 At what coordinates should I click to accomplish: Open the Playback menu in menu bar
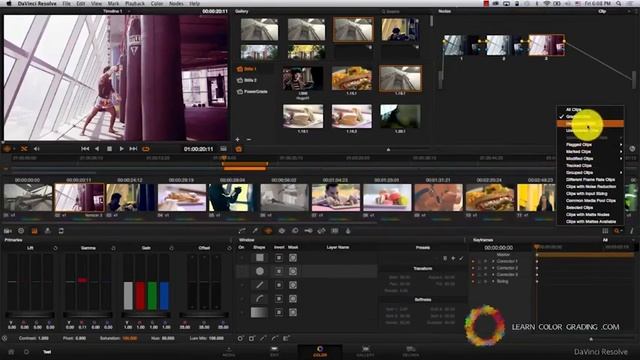coord(135,3)
